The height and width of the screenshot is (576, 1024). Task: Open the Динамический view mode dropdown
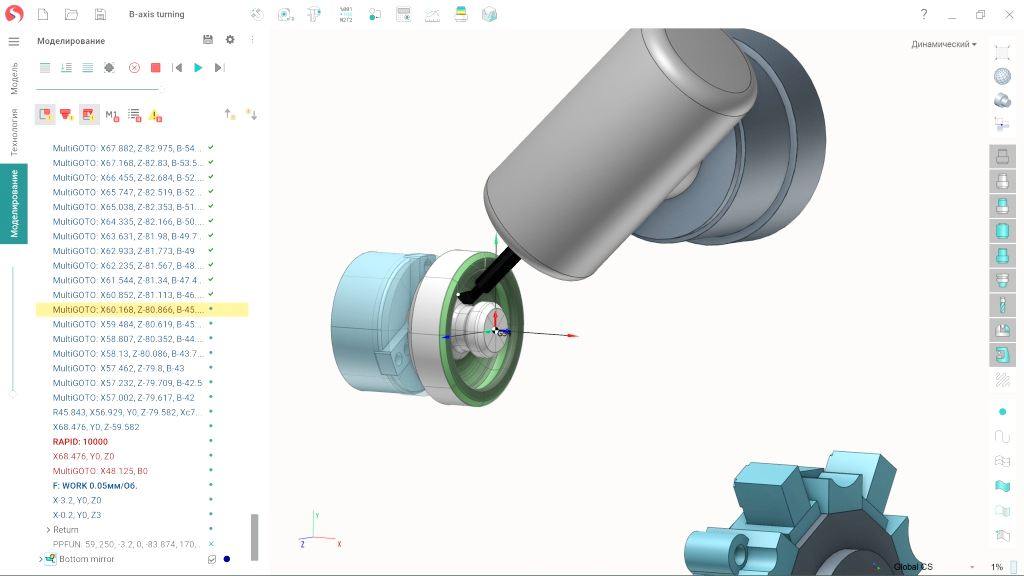(942, 44)
